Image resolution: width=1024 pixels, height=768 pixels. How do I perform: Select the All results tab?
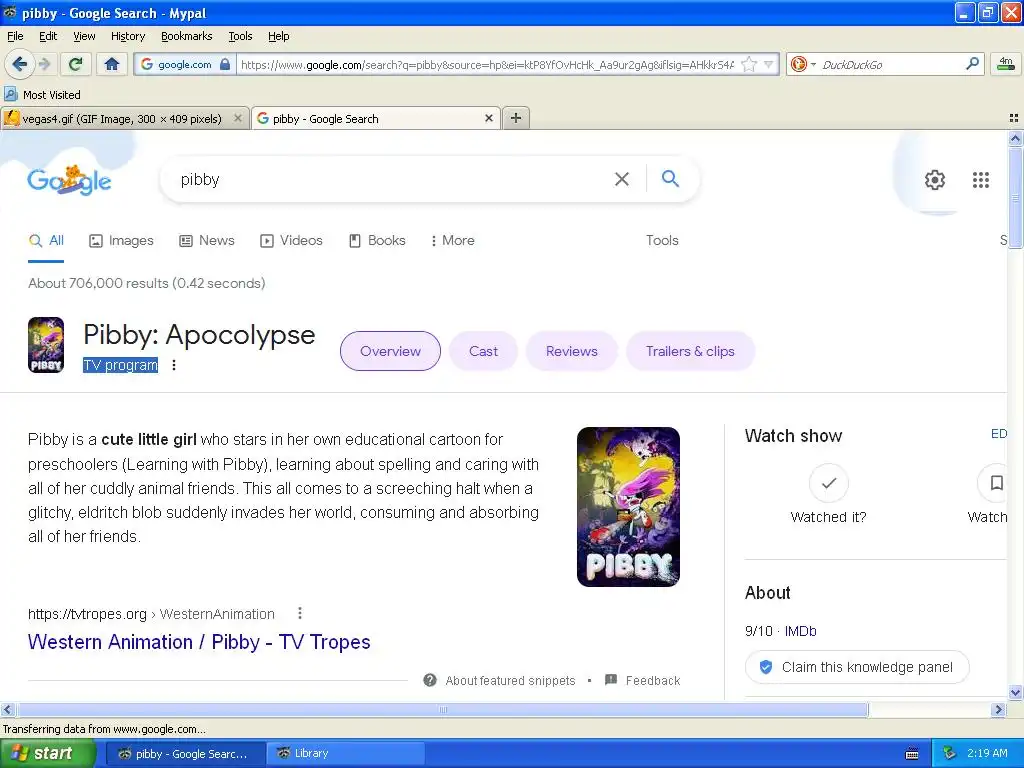tap(46, 240)
